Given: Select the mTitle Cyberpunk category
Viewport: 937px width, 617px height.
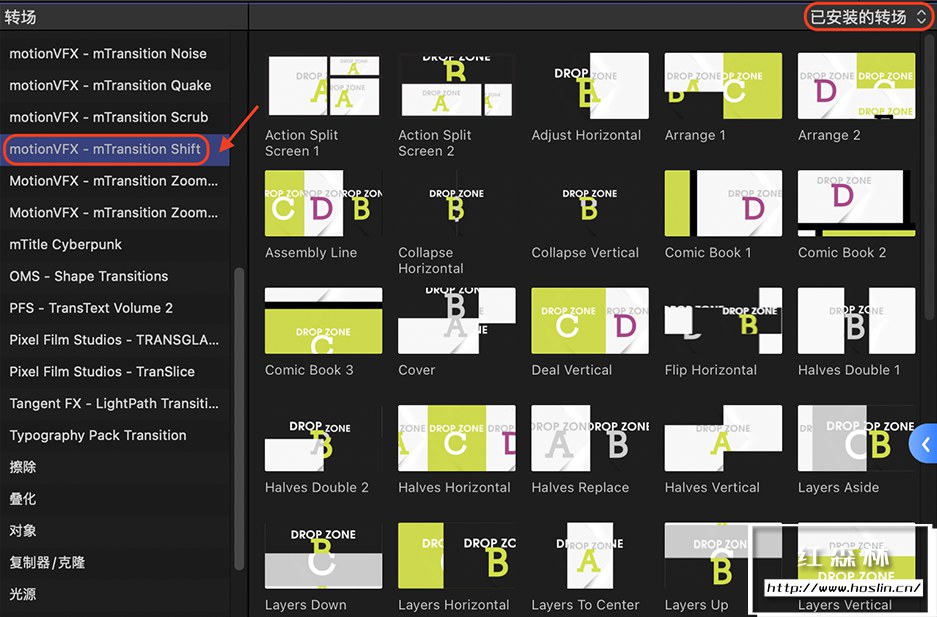Looking at the screenshot, I should pyautogui.click(x=66, y=244).
